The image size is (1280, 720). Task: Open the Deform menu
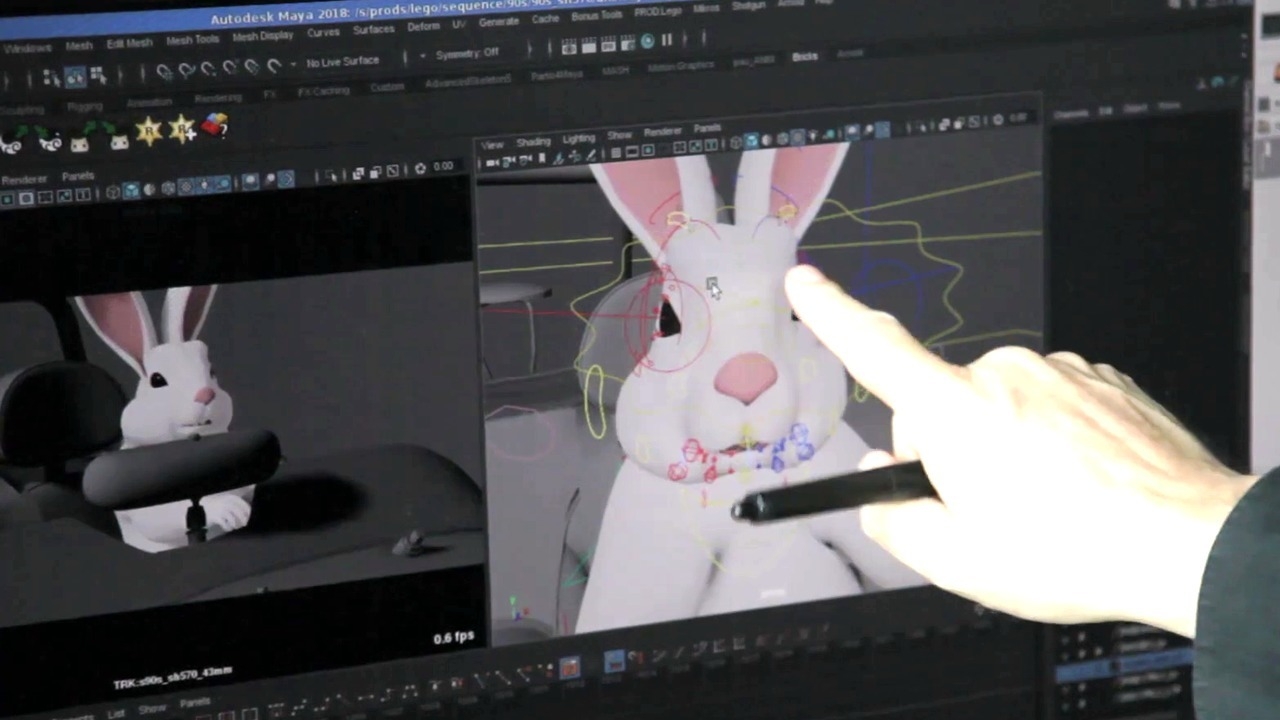pos(423,27)
